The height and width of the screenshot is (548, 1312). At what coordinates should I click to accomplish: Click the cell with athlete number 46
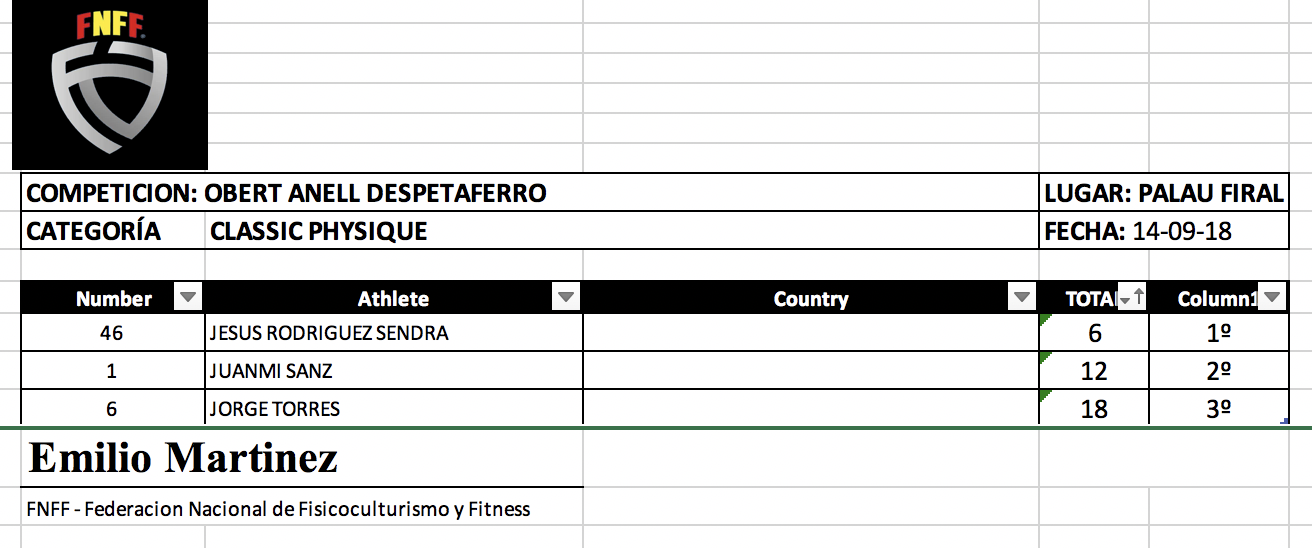[x=112, y=333]
